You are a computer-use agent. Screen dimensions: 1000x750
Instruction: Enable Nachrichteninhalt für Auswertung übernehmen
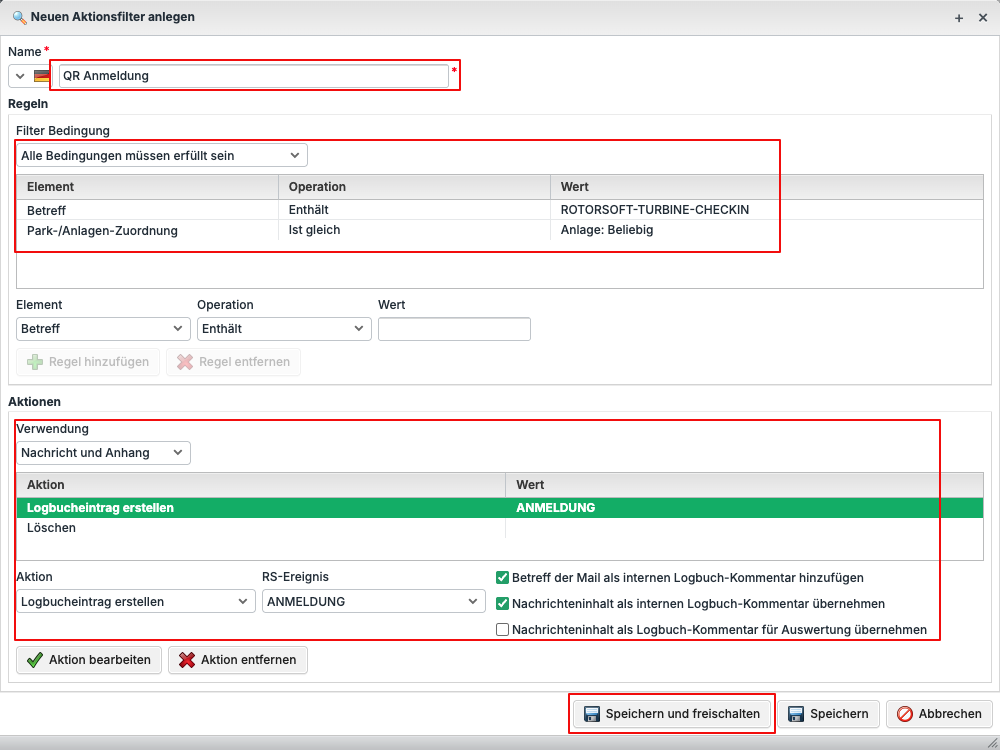tap(503, 630)
